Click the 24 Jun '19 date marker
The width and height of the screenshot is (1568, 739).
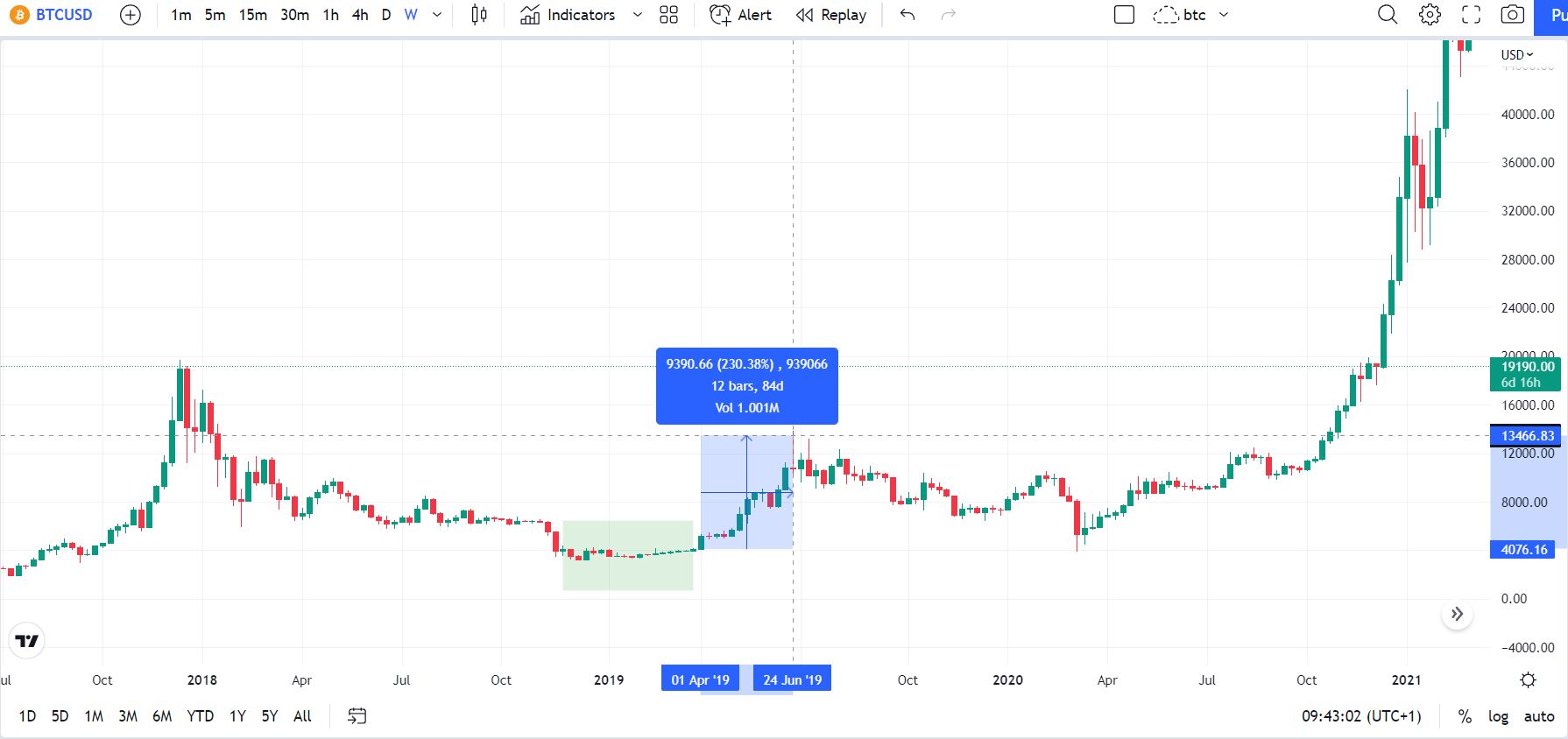pos(792,679)
